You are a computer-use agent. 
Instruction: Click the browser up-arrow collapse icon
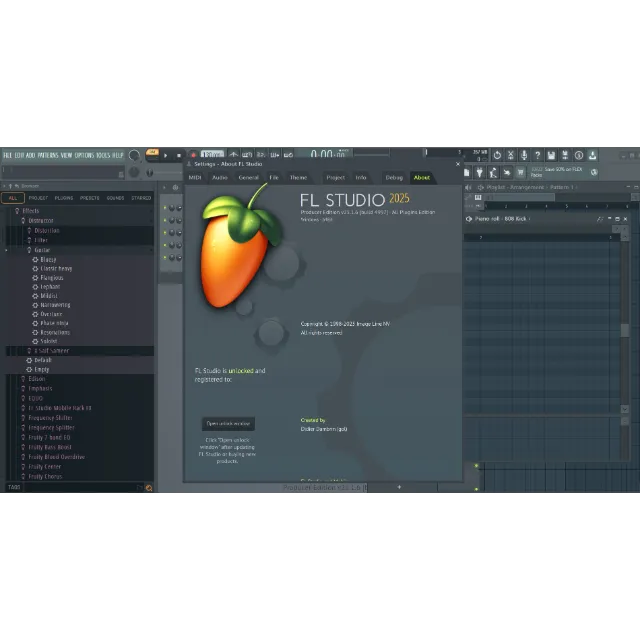click(10, 186)
